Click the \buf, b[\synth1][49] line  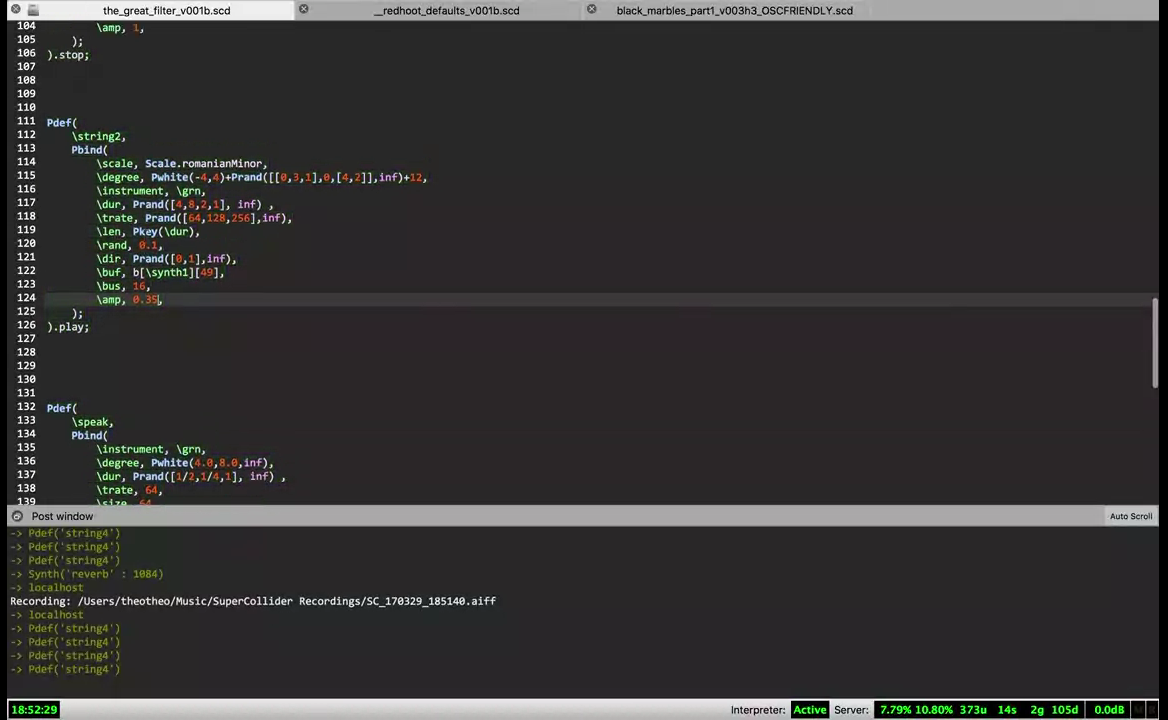click(x=160, y=273)
